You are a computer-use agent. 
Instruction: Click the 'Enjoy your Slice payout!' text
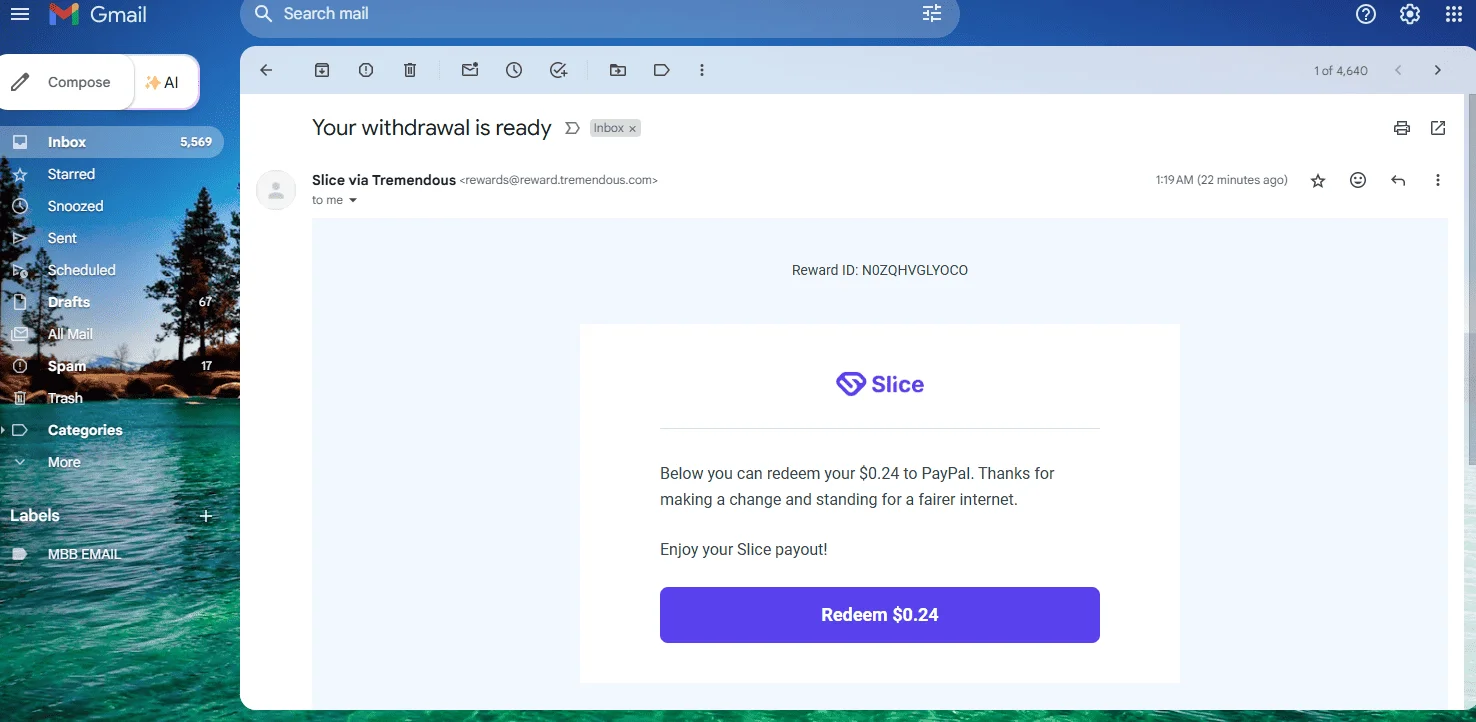click(x=744, y=549)
